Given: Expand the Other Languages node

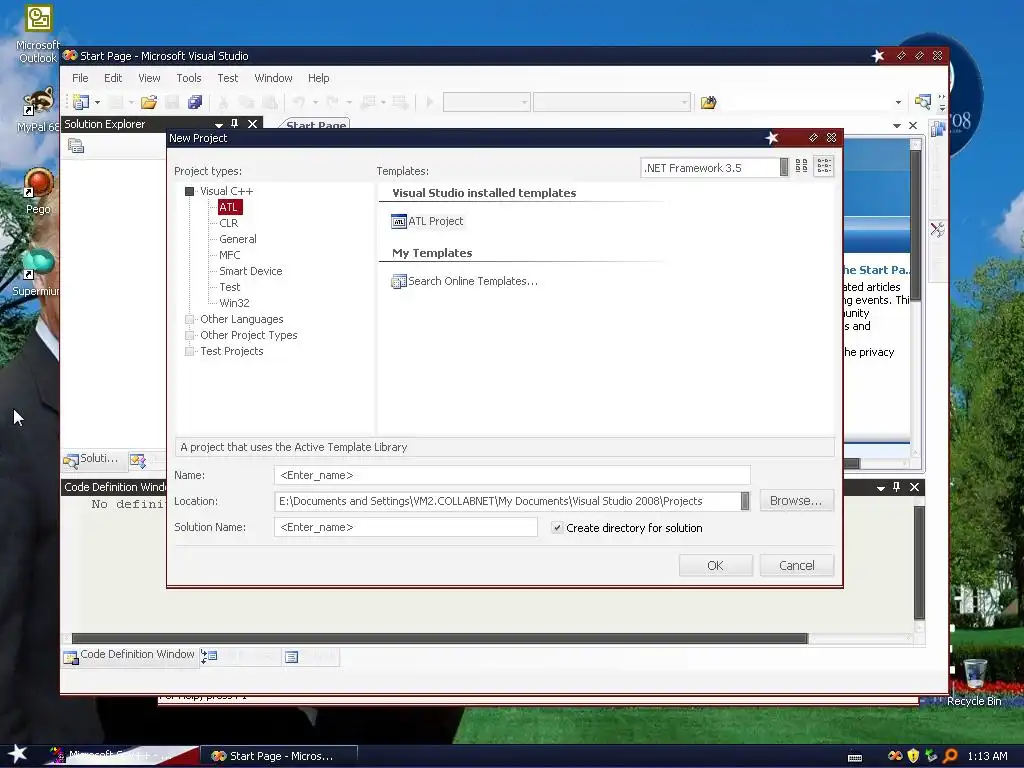Looking at the screenshot, I should (189, 319).
